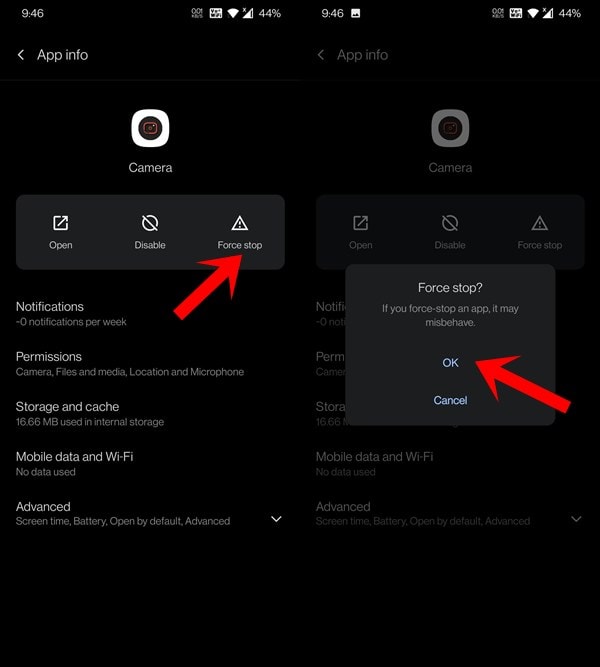The image size is (600, 667).
Task: Open the Notifications settings on the left screen
Action: [150, 314]
